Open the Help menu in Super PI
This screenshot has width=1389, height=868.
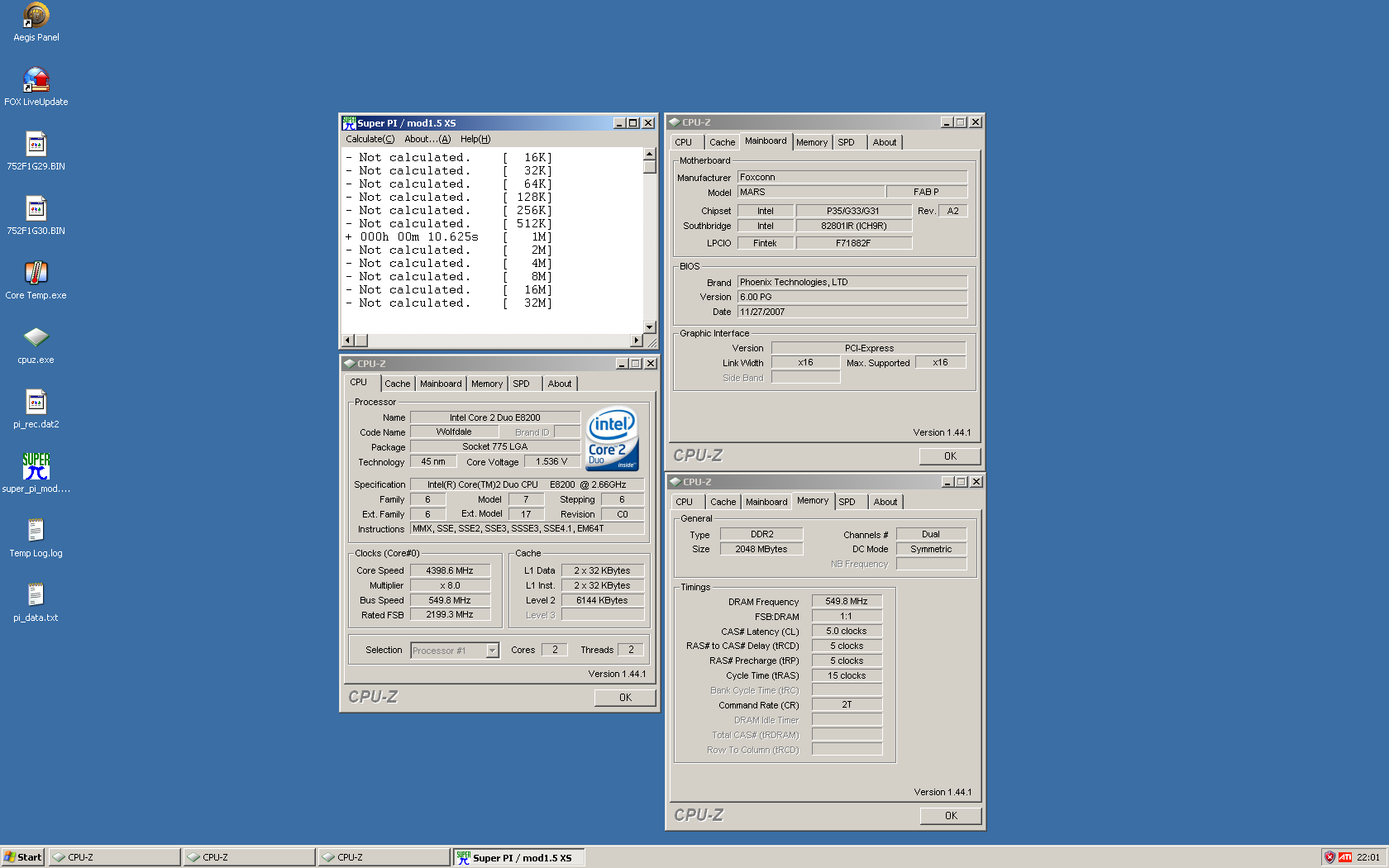[475, 139]
